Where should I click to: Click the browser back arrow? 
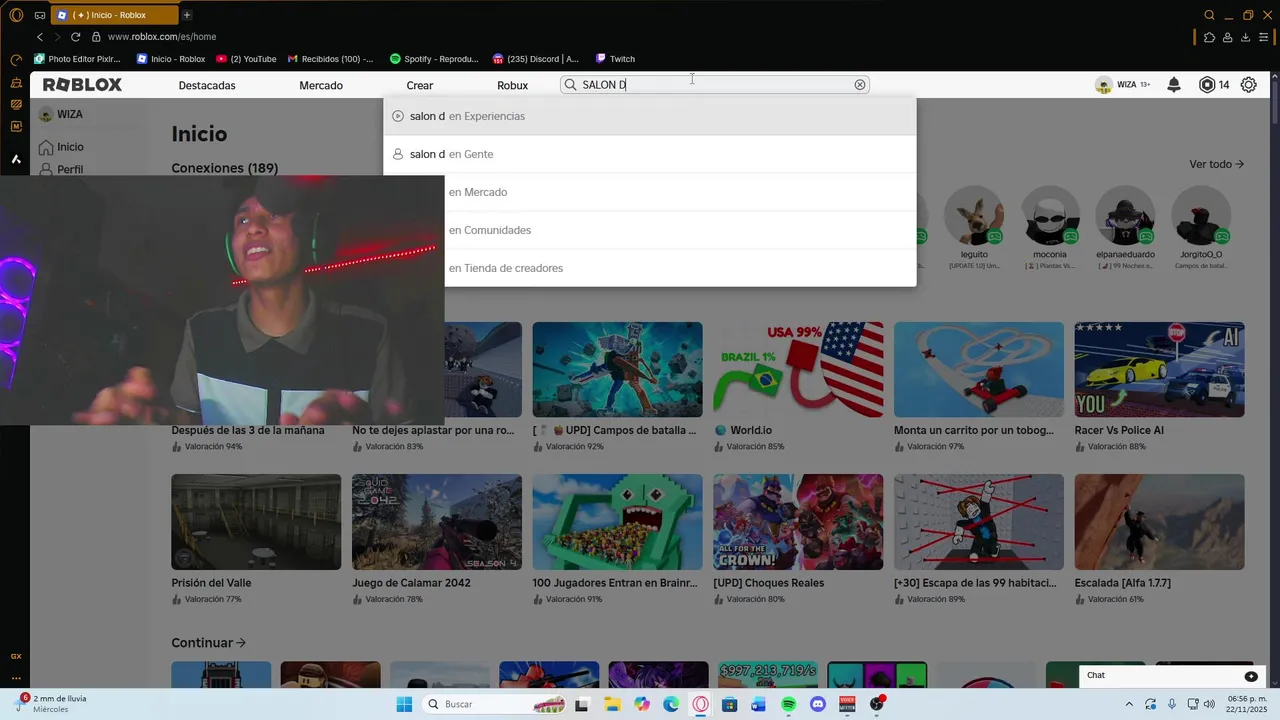40,37
